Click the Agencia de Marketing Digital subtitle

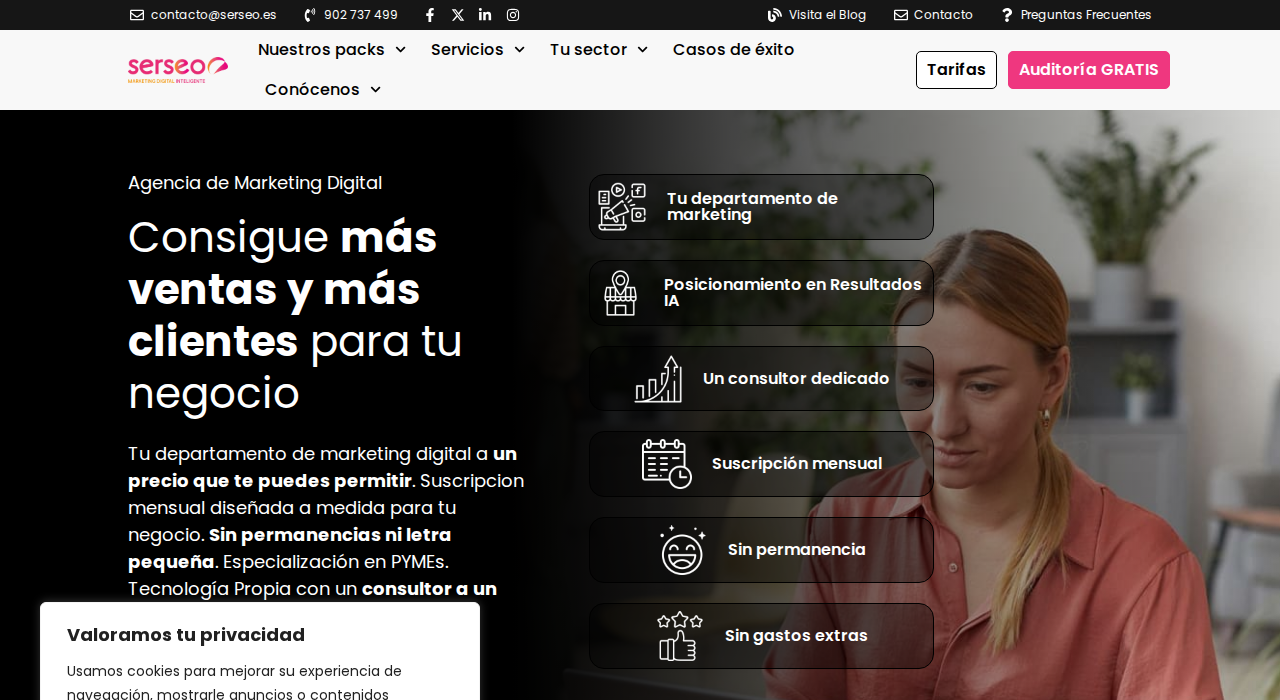tap(255, 183)
